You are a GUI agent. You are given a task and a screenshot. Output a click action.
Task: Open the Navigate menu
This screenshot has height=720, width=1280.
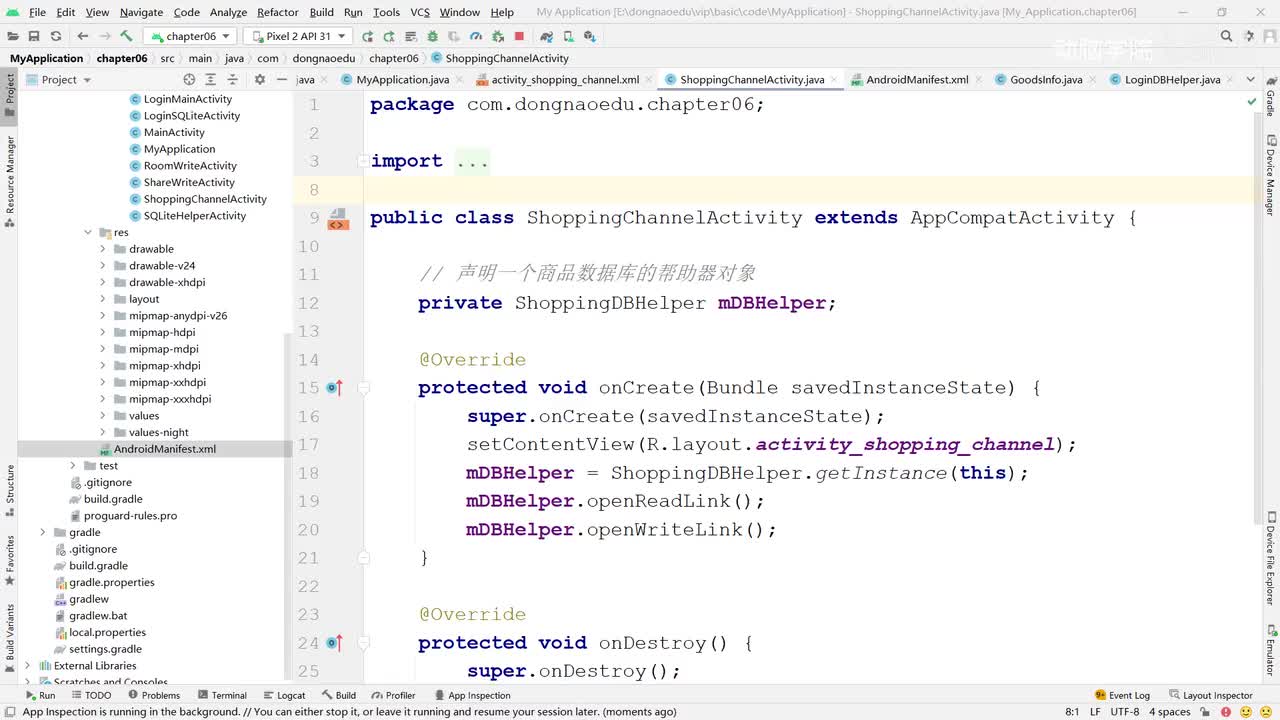pos(141,12)
